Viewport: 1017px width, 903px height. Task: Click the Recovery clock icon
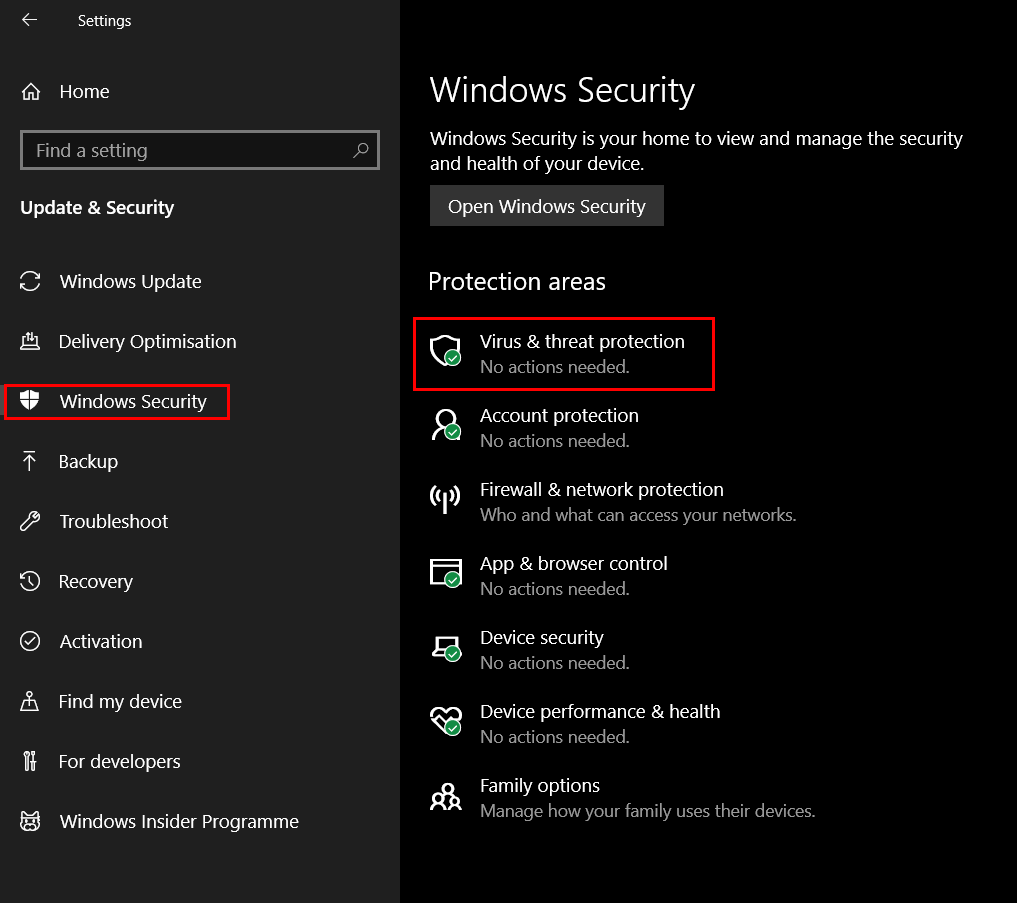[30, 581]
